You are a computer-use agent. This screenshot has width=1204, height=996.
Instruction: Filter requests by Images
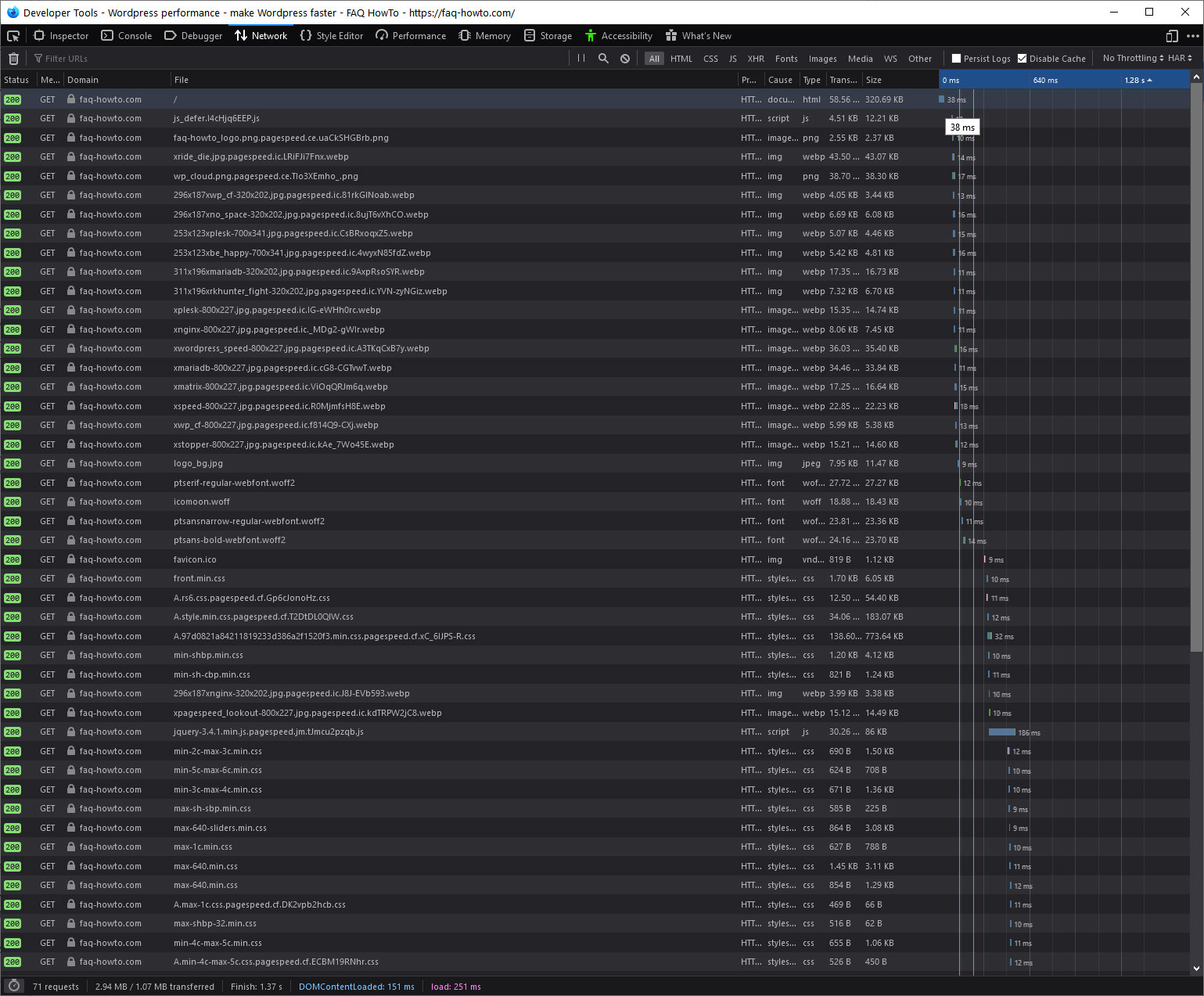pos(822,59)
